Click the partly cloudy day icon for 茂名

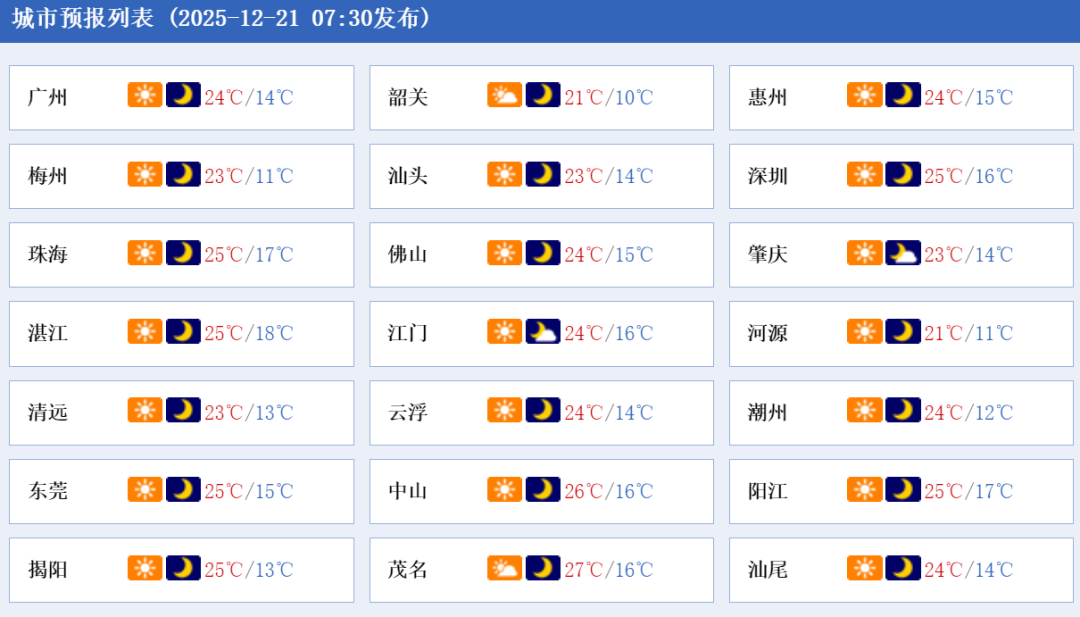pos(505,568)
